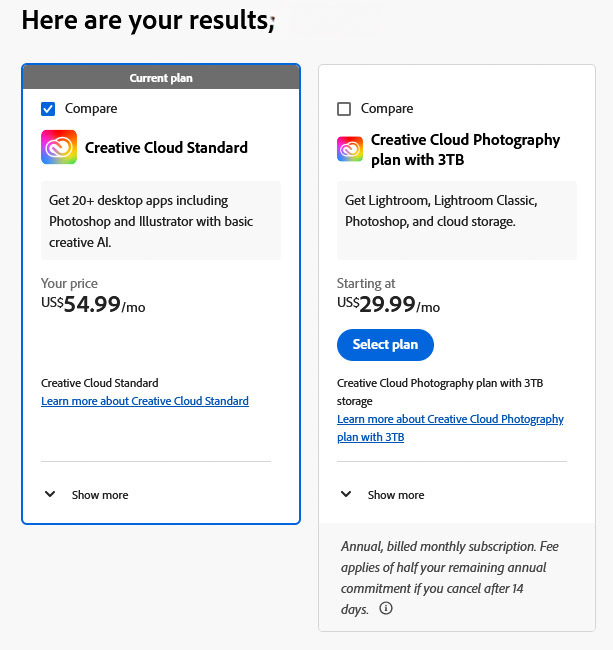Click the Creative Cloud Photography plan logo

point(350,149)
